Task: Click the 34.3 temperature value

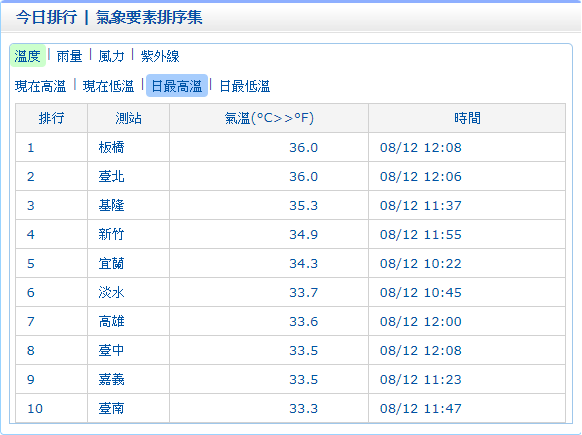Action: click(304, 264)
